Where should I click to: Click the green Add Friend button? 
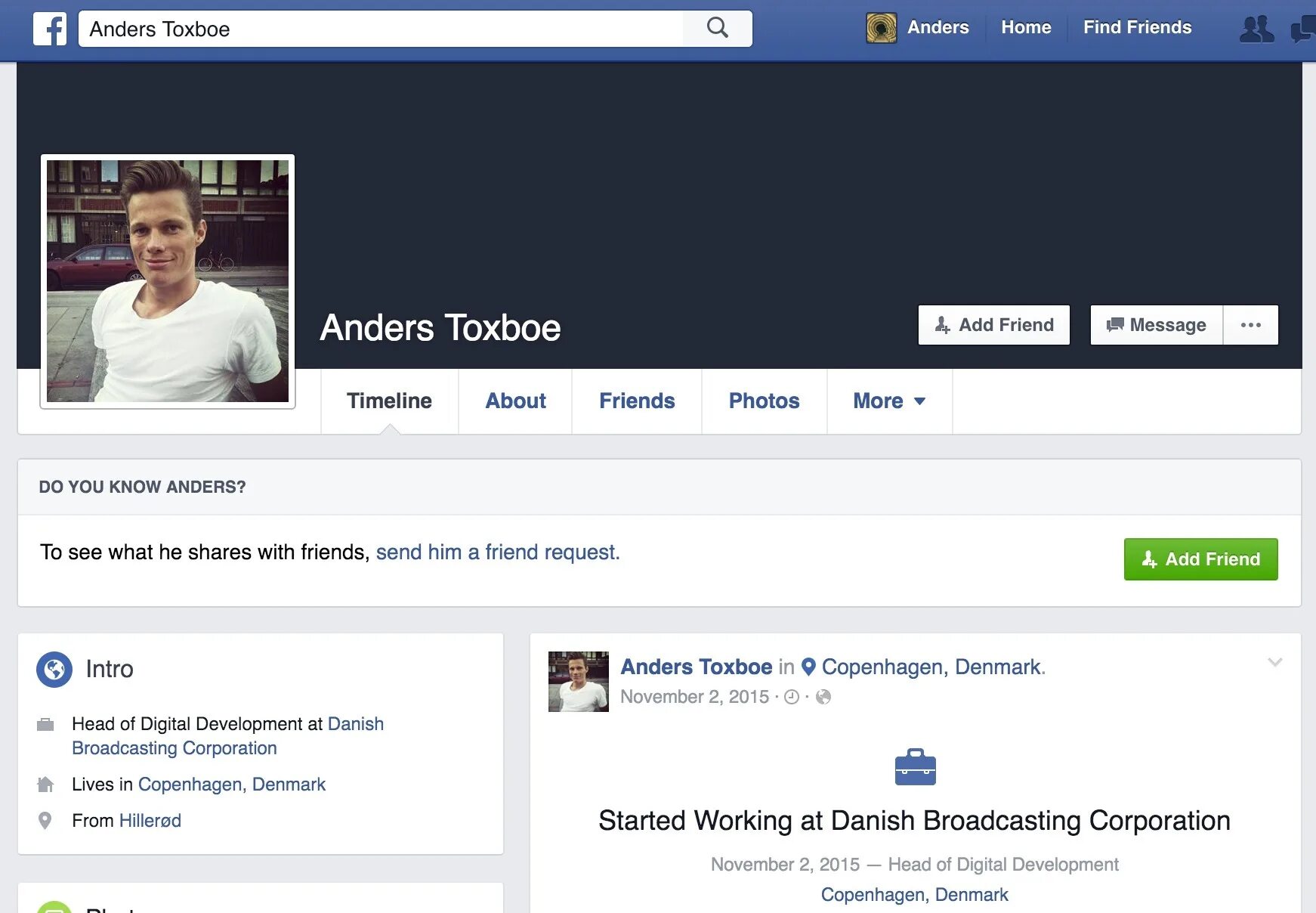coord(1201,559)
